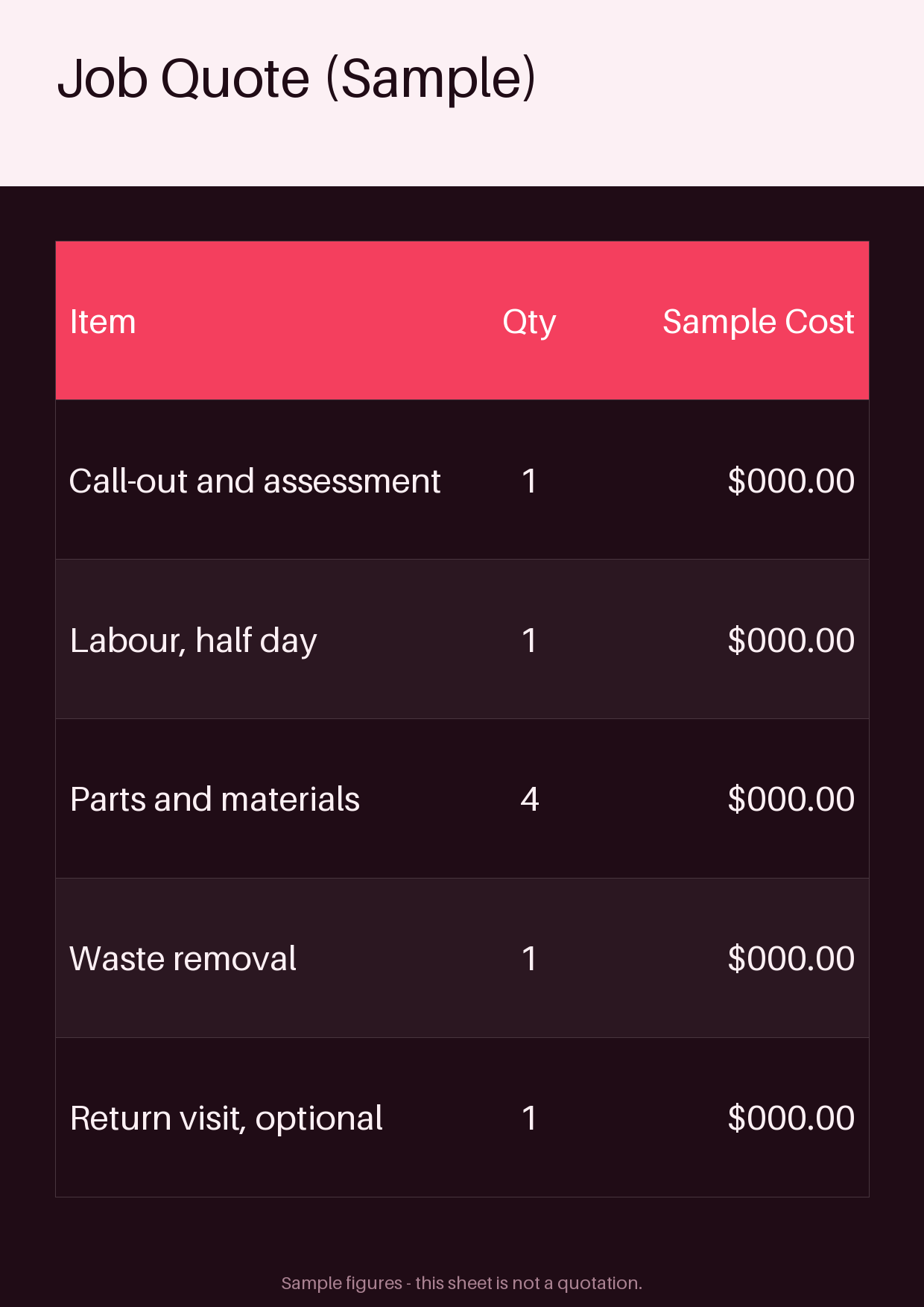Select the Labour, half day quantity cell
Image resolution: width=924 pixels, height=1307 pixels.
[529, 640]
